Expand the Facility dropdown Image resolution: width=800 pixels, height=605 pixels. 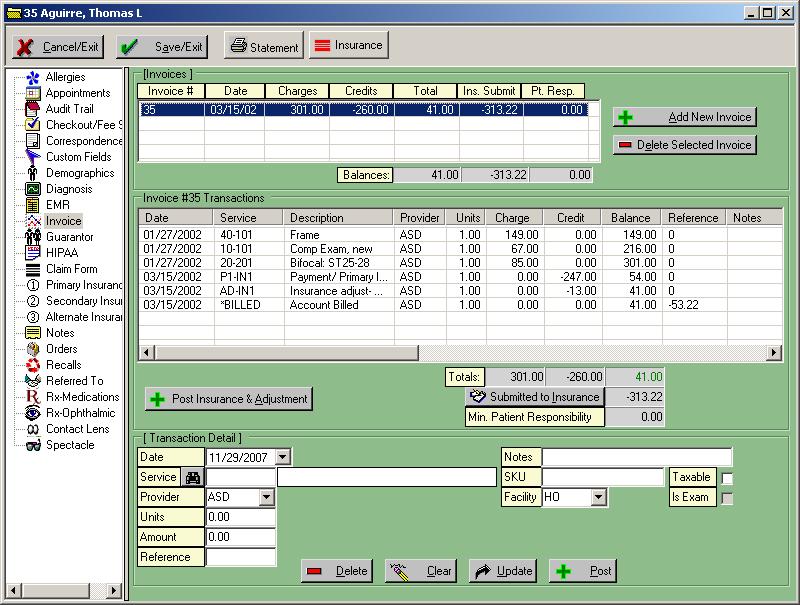[598, 497]
